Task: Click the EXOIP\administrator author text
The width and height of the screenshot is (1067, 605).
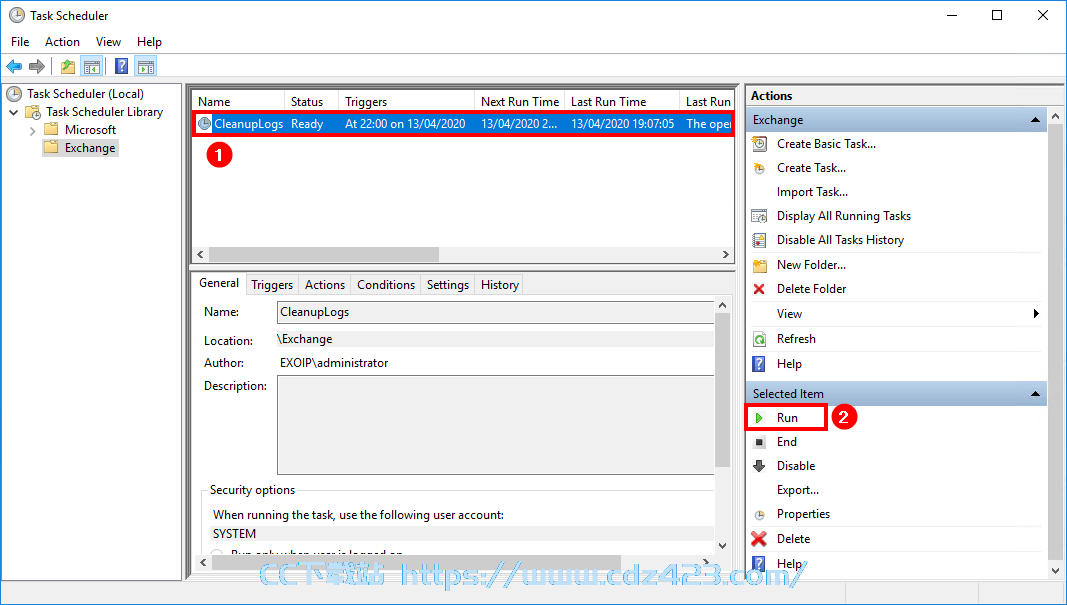Action: (x=334, y=363)
